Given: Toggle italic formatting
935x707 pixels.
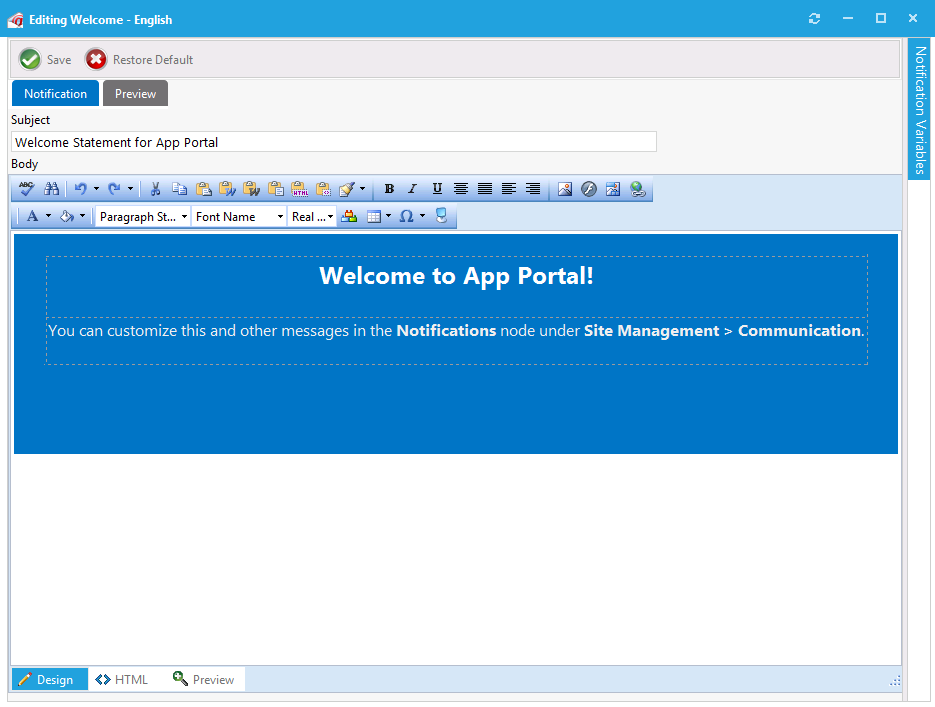Looking at the screenshot, I should (412, 189).
